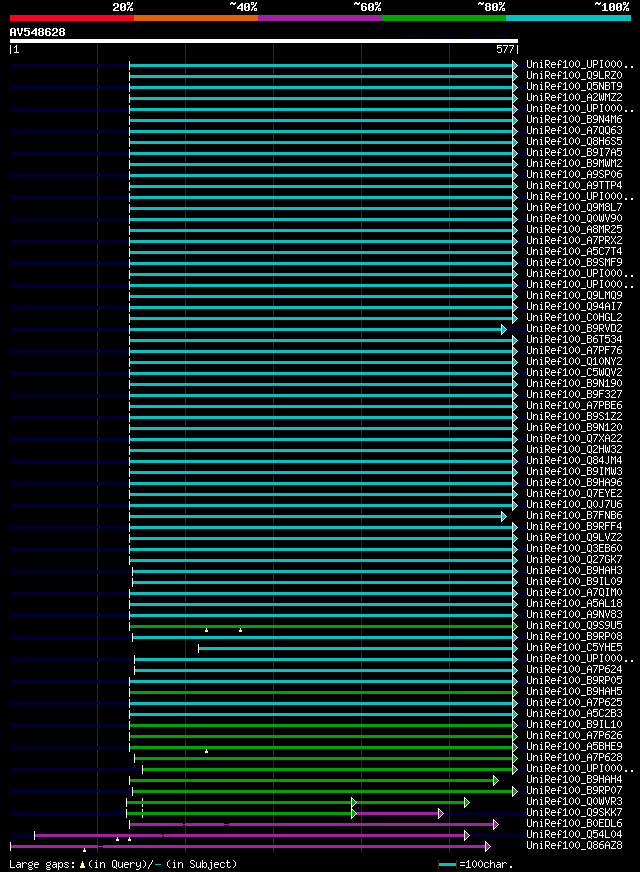Open hit UniRef100_Q5NBT9

tap(574, 87)
